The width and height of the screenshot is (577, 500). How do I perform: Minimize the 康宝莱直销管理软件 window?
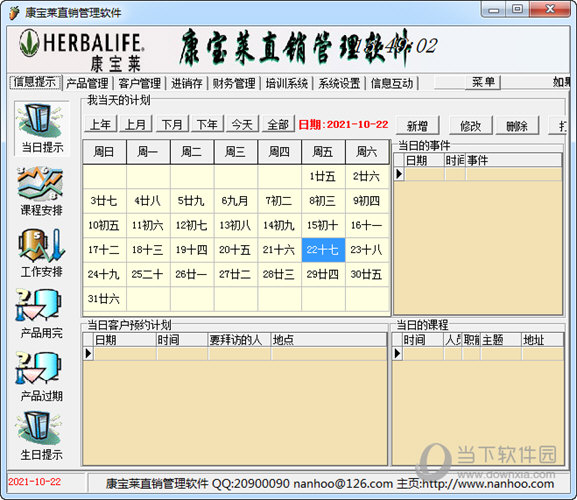point(494,10)
